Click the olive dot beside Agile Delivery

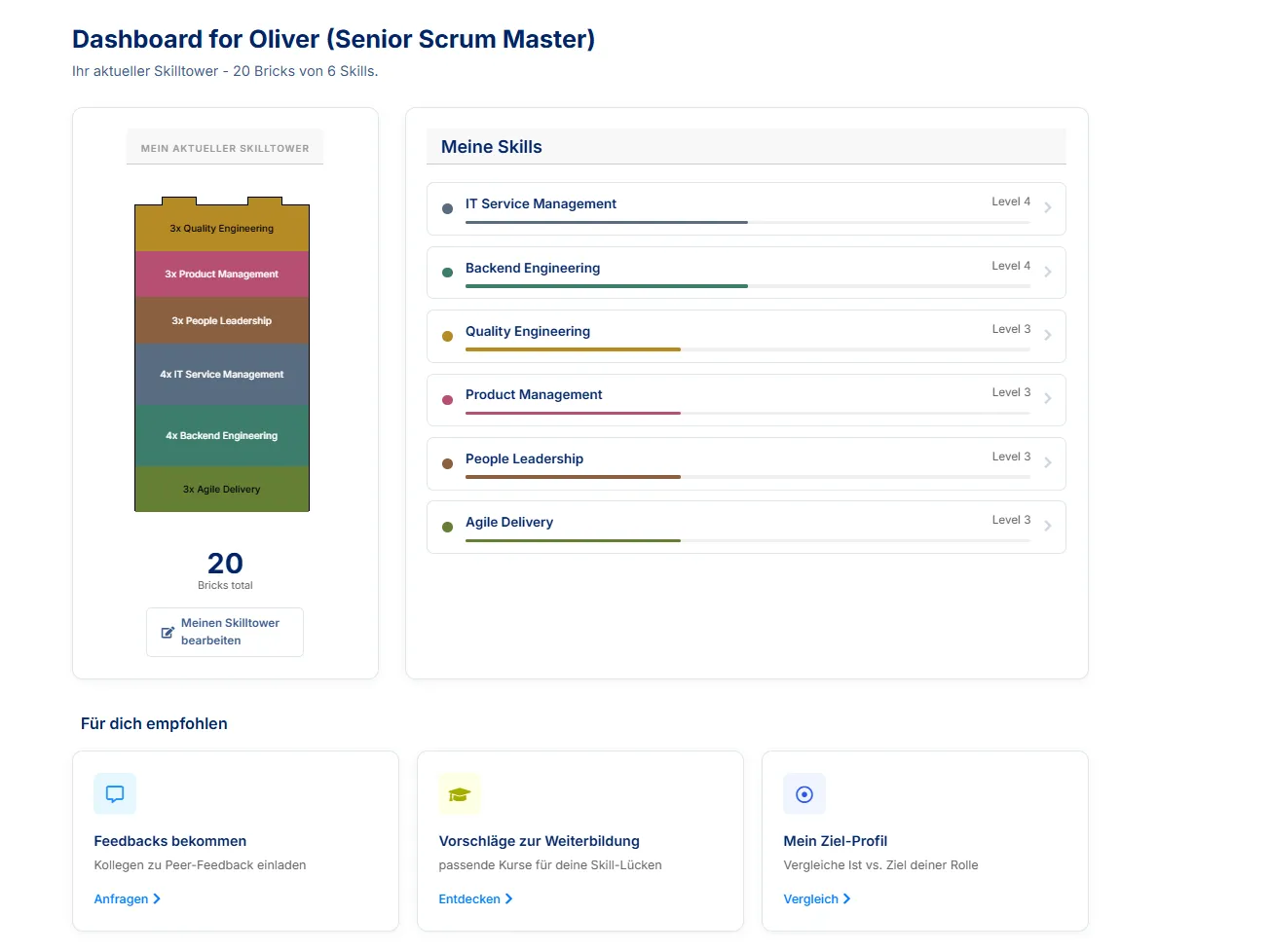pyautogui.click(x=448, y=527)
